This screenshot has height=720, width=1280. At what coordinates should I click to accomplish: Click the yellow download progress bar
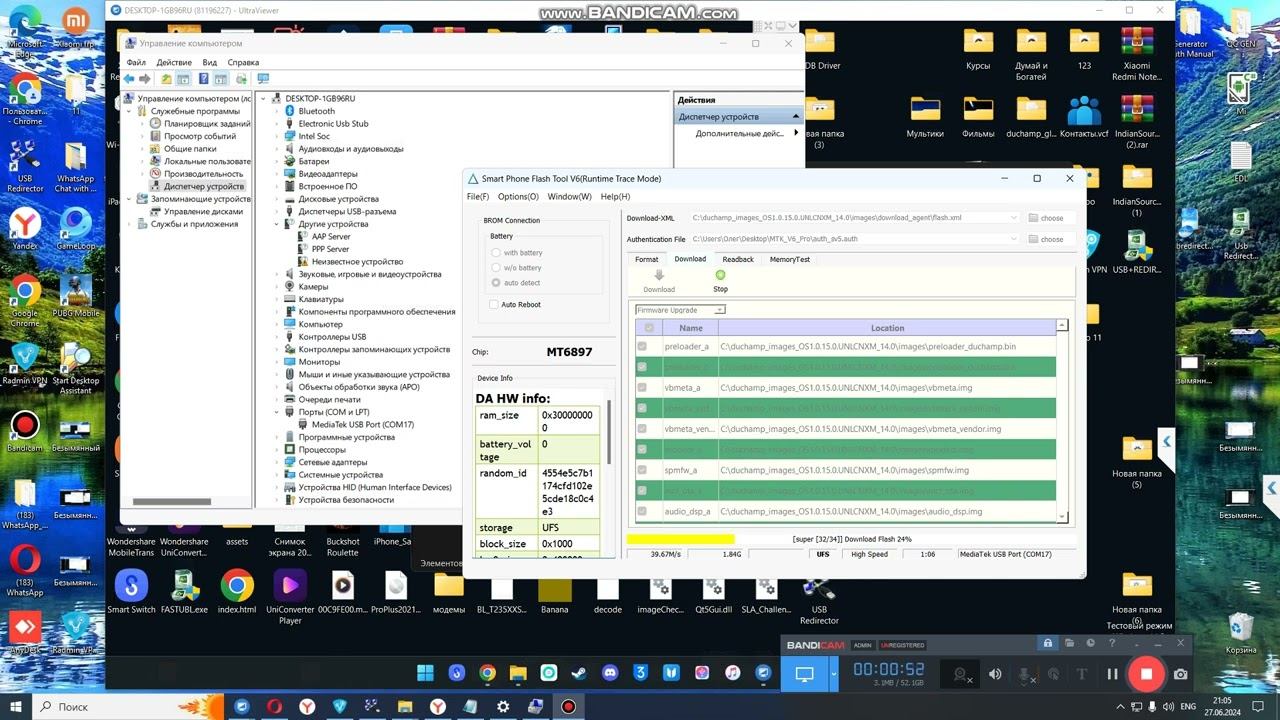click(x=680, y=539)
